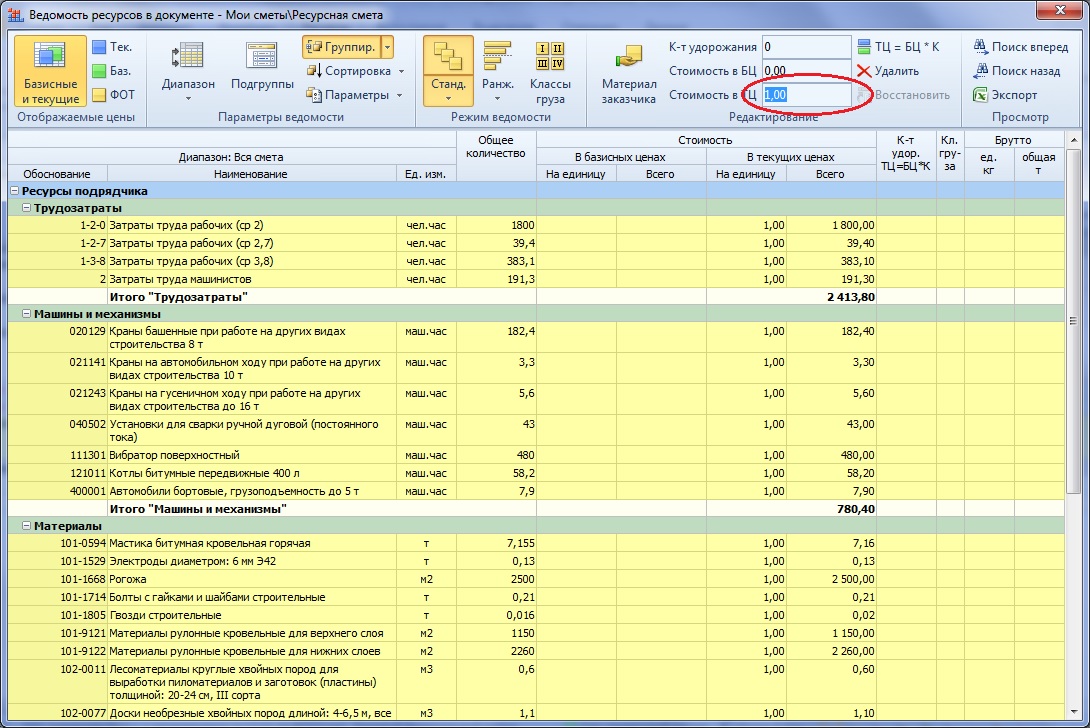Toggle the ФОТ price display
The image size is (1090, 728).
[x=112, y=95]
